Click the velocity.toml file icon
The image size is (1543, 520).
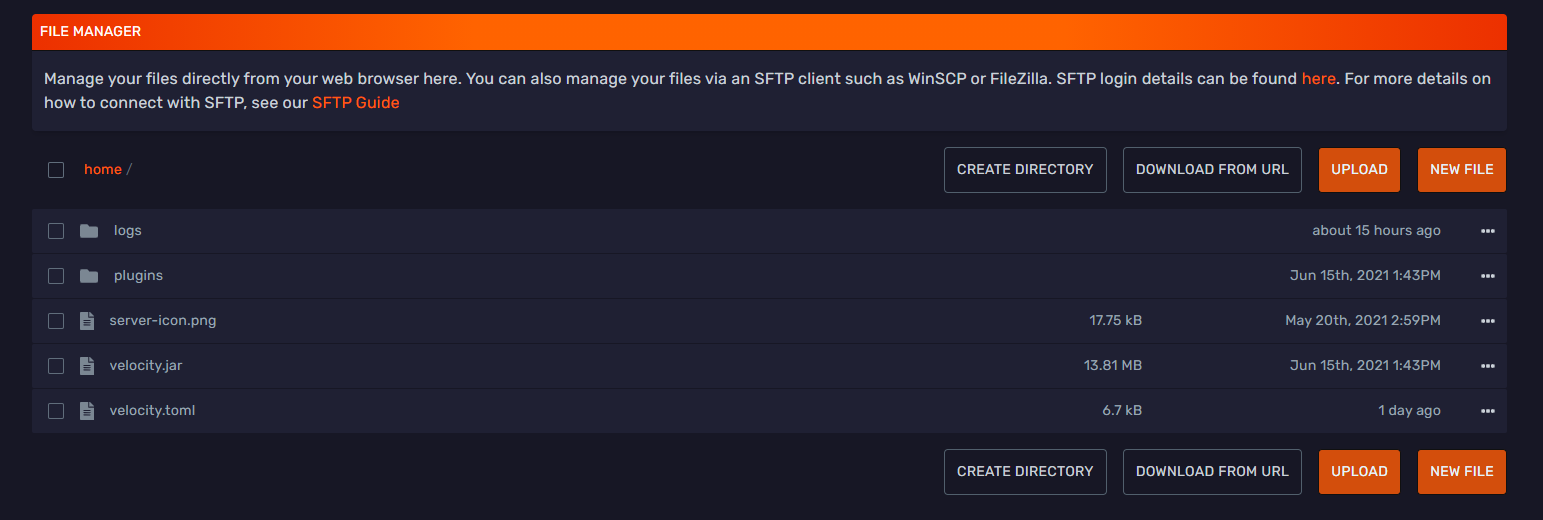88,411
